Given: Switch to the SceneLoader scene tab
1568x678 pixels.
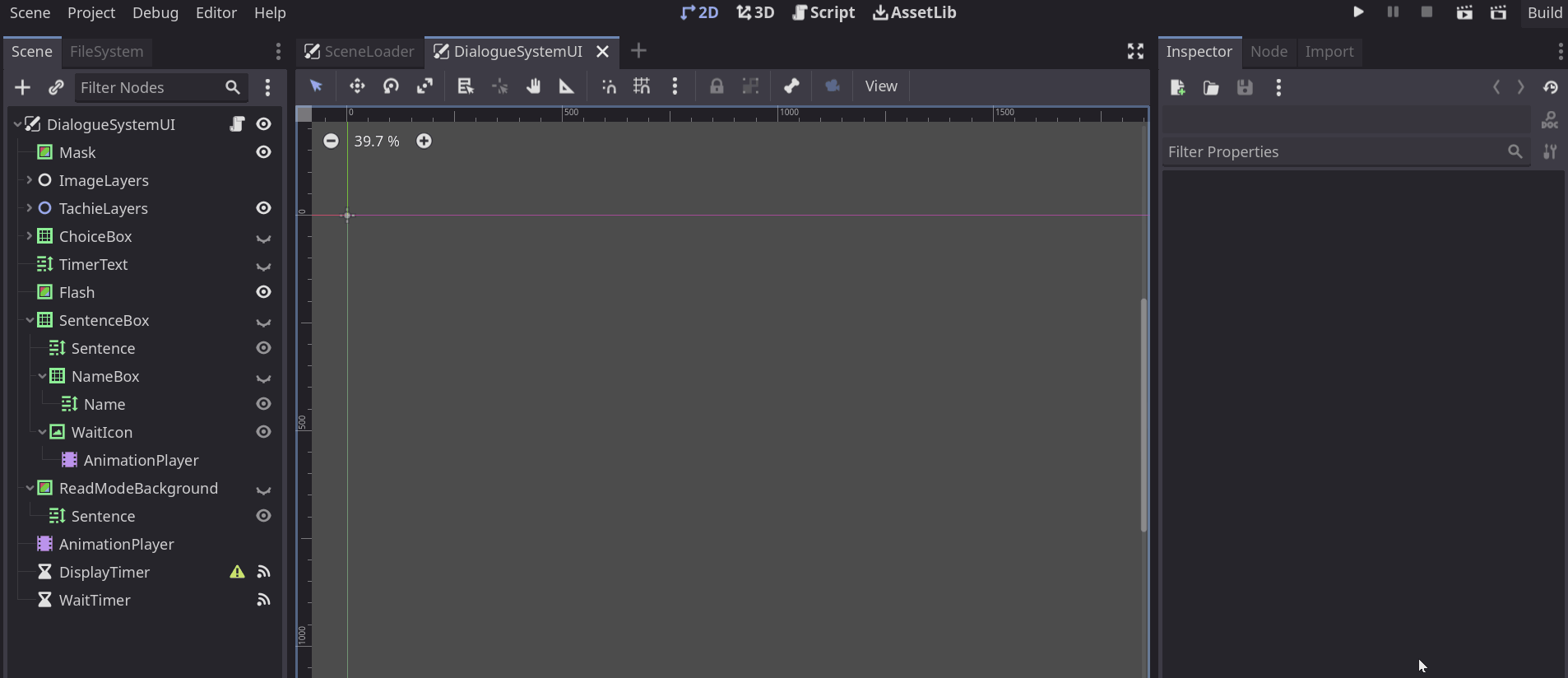Looking at the screenshot, I should (x=360, y=52).
